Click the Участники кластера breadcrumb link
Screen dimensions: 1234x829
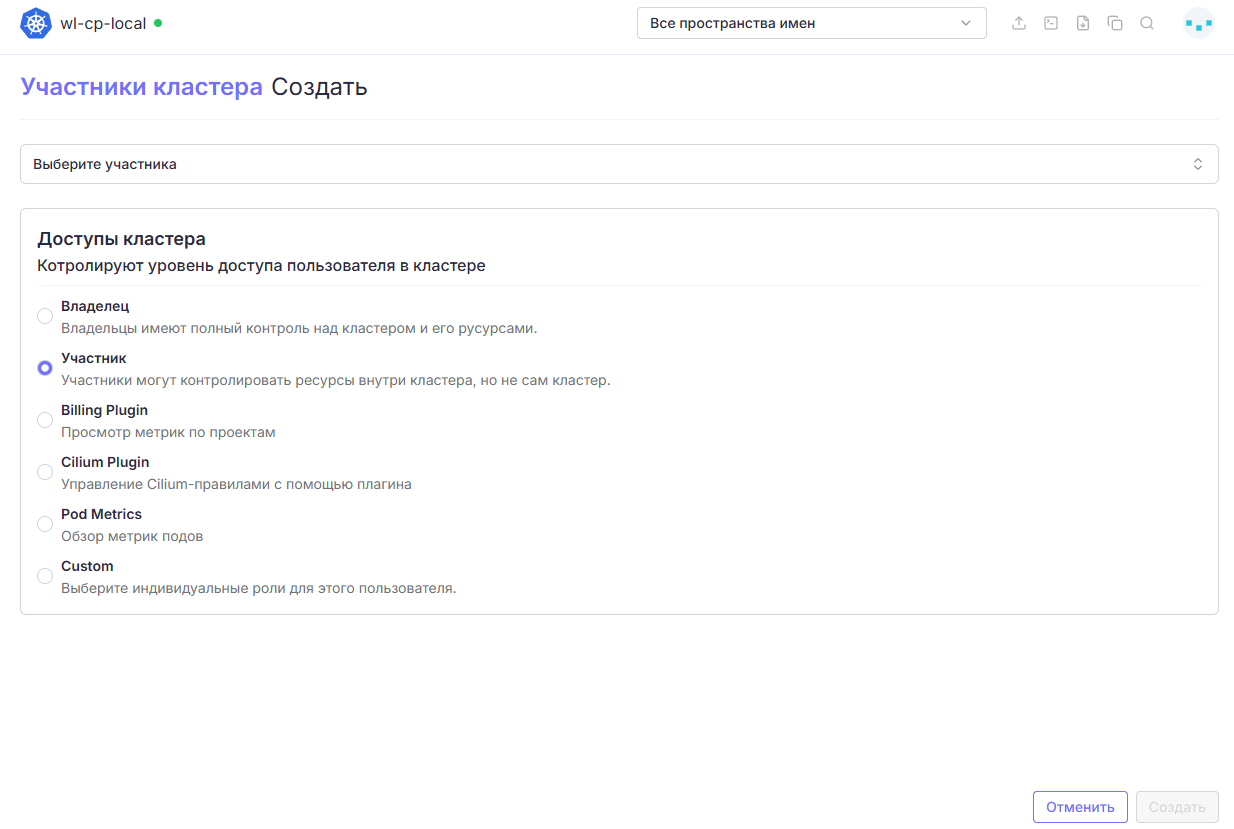141,87
